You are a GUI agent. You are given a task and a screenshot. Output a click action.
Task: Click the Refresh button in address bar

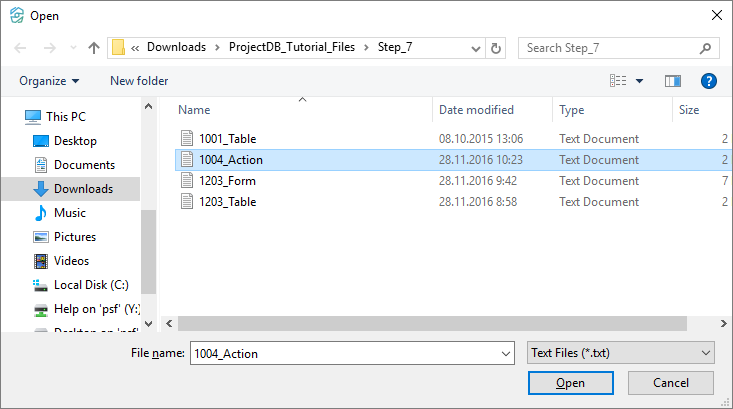point(496,47)
